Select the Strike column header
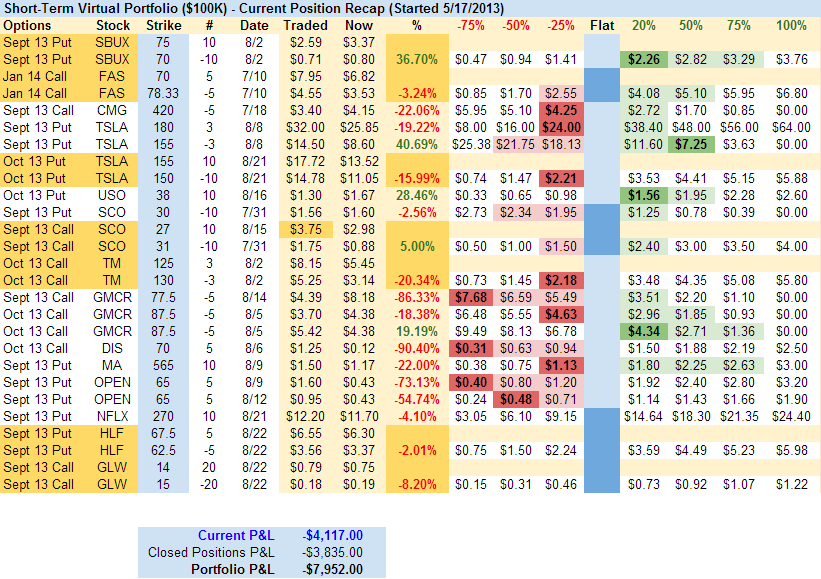Screen dimensions: 821x579 click(164, 24)
